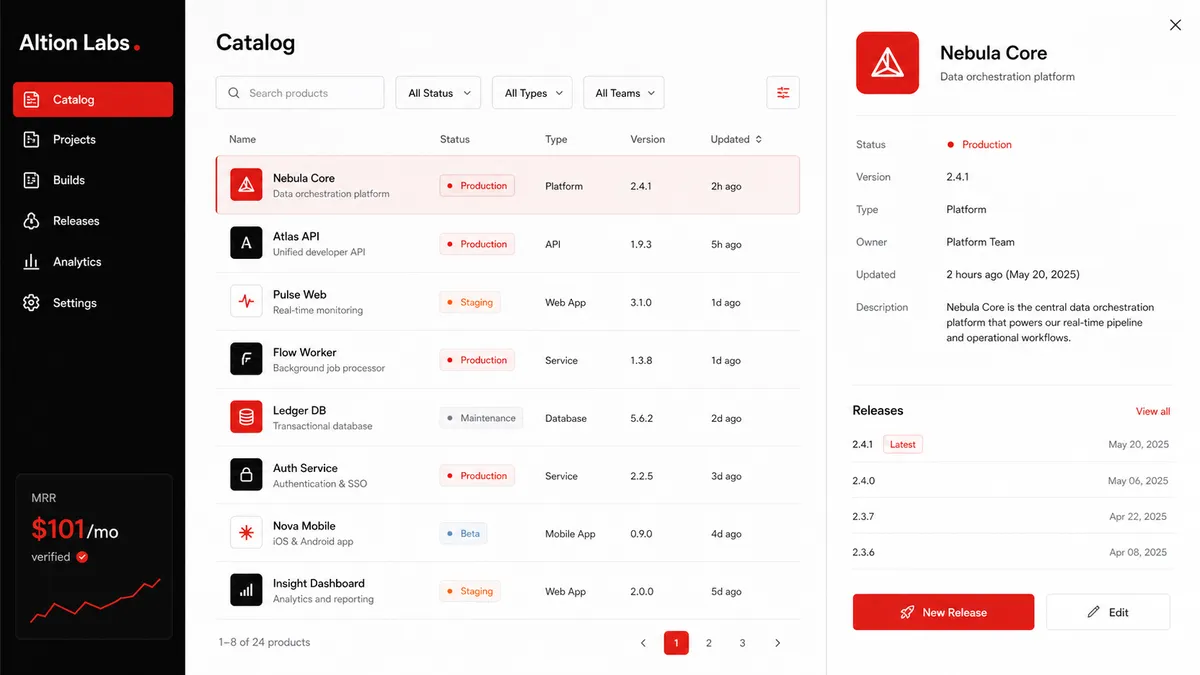Click the pencil icon on Edit button
The width and height of the screenshot is (1200, 675).
click(x=1093, y=612)
